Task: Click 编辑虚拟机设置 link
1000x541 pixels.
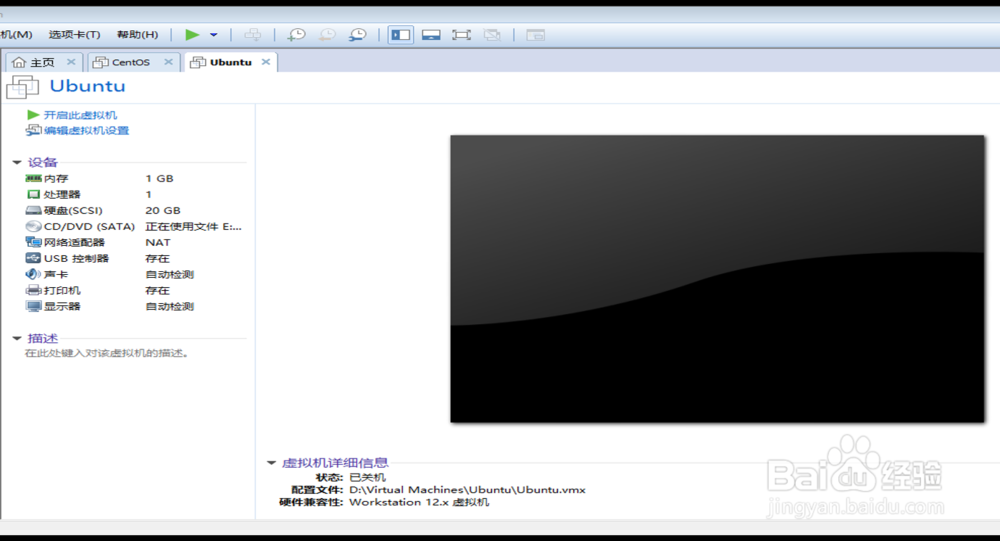Action: tap(86, 130)
